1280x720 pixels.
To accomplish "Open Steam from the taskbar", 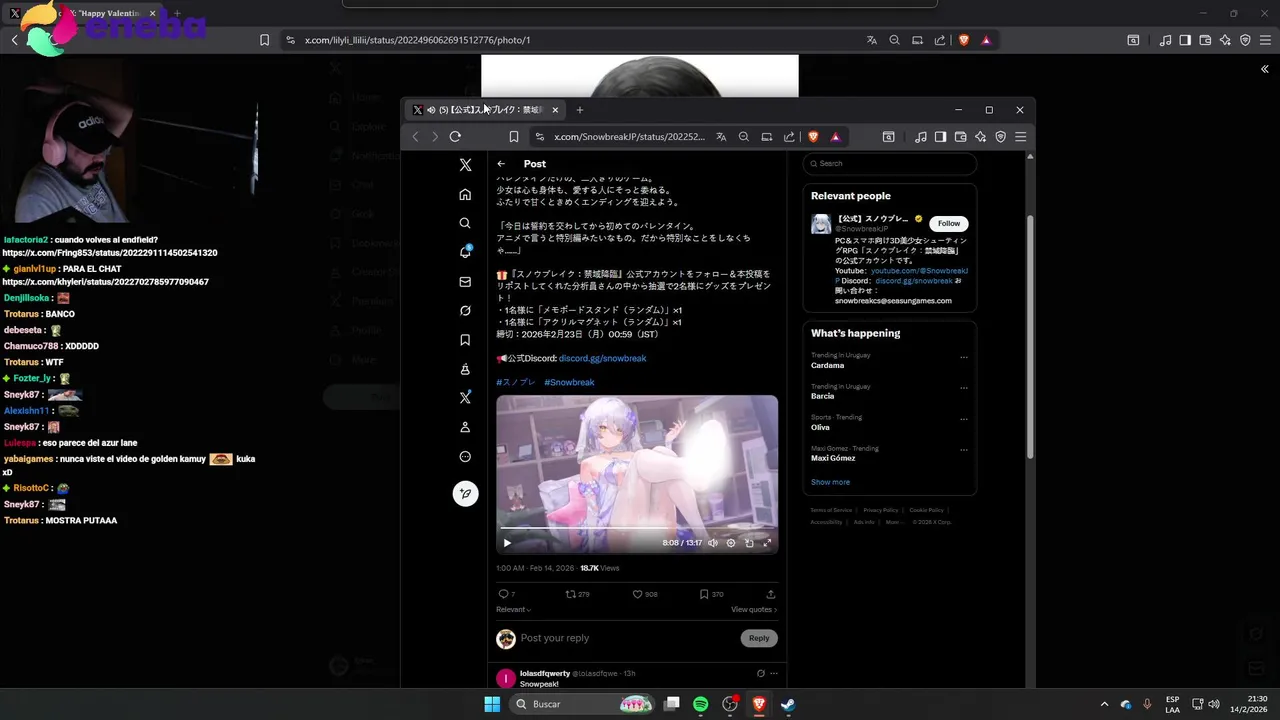I will tap(788, 704).
